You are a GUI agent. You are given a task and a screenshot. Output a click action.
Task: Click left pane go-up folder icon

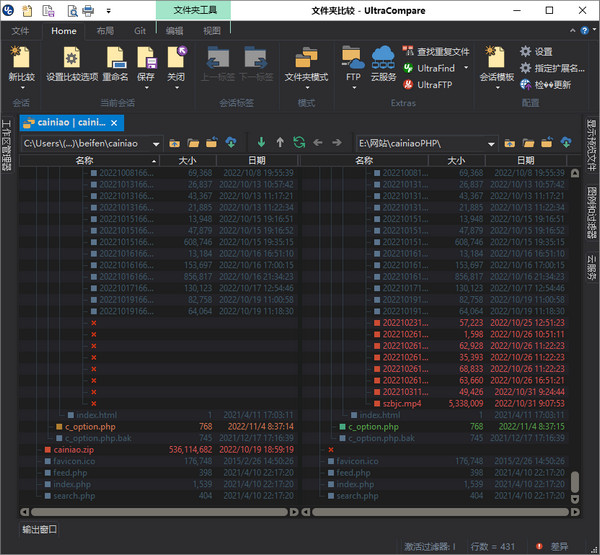pos(174,143)
